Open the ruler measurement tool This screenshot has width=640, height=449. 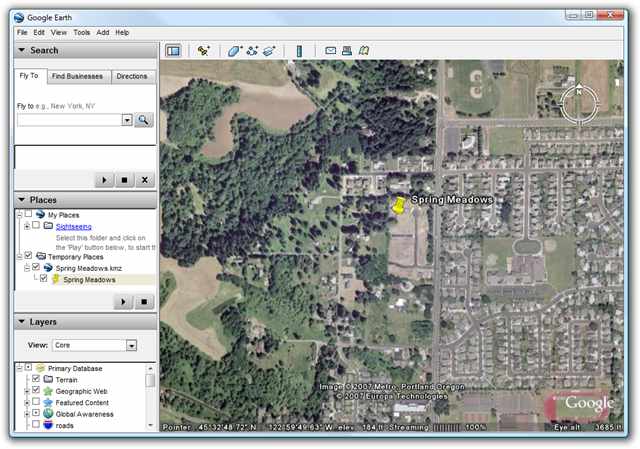click(x=299, y=51)
